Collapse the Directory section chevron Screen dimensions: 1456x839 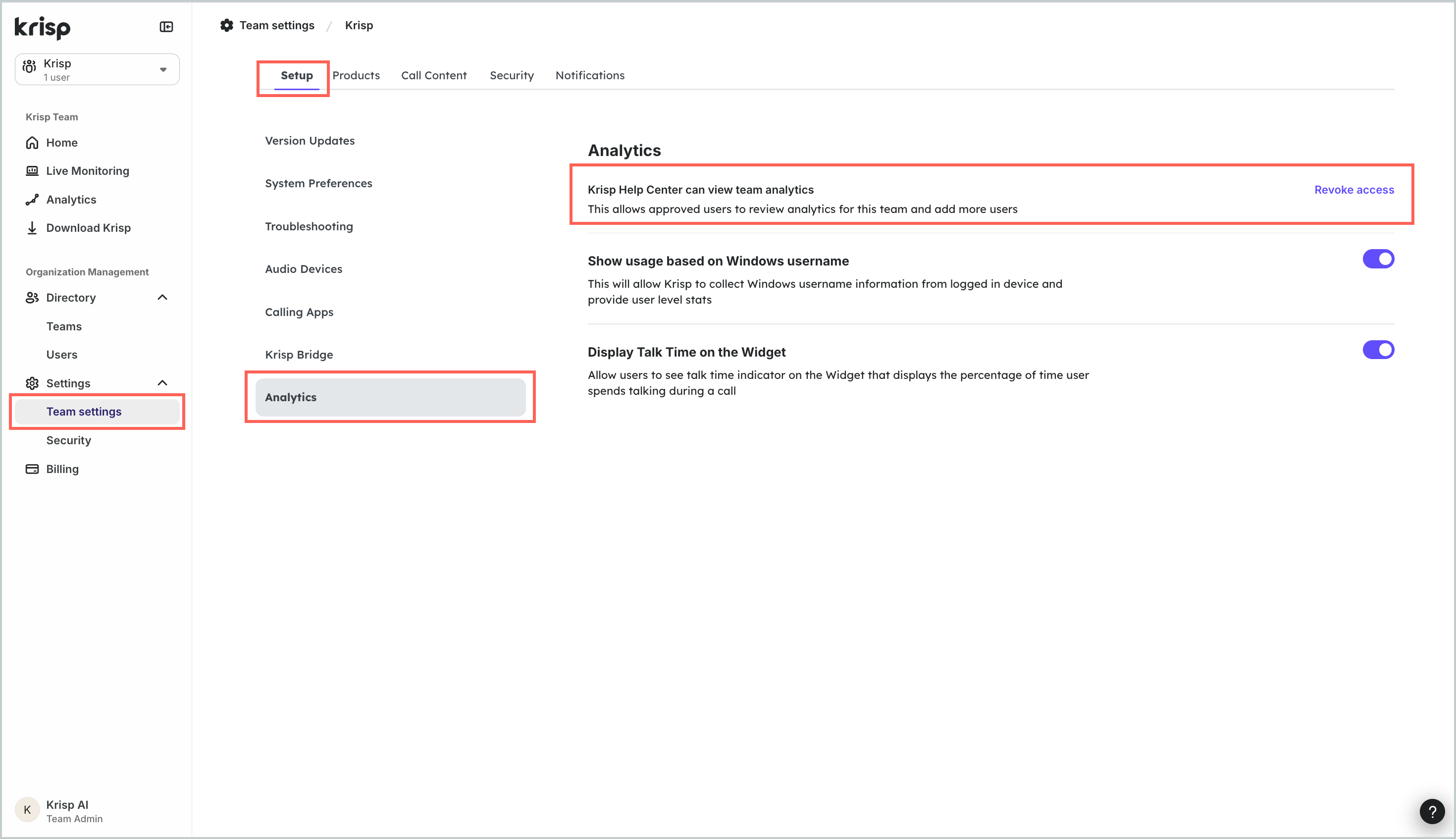tap(162, 297)
